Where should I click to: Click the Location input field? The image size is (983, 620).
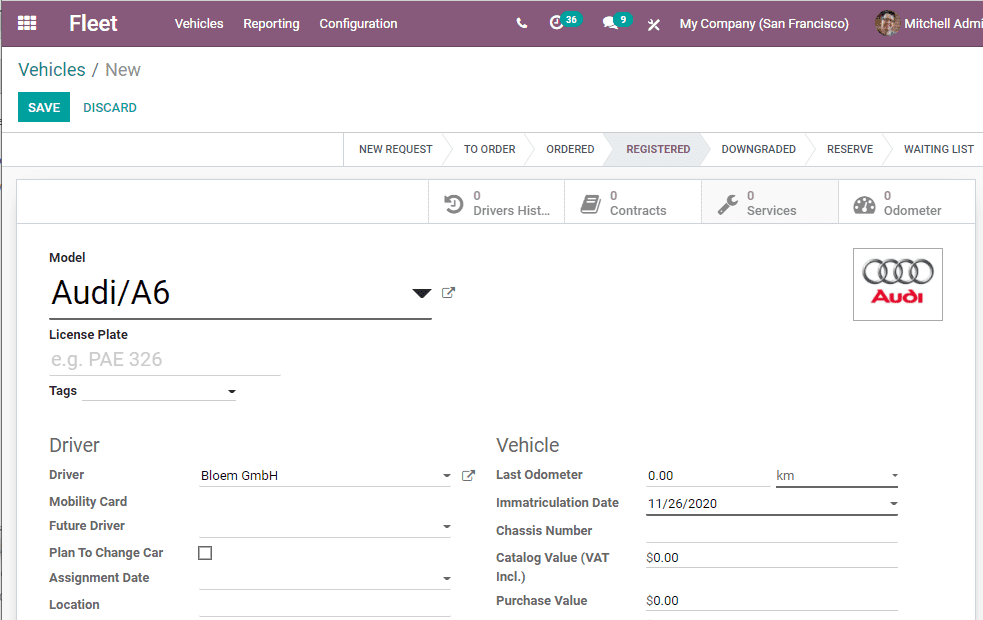click(325, 605)
